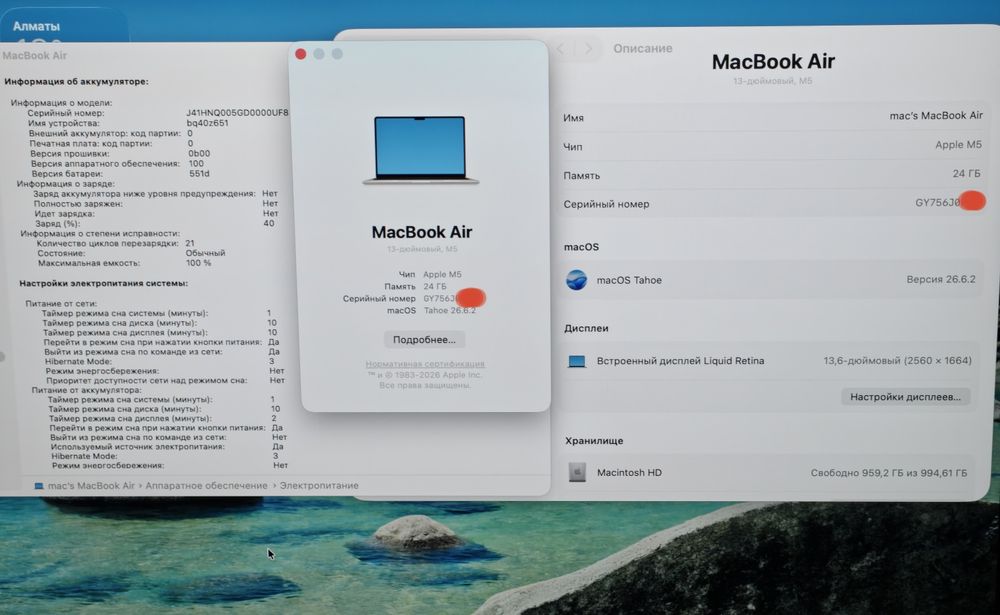Click Серийный номер row in settings
The width and height of the screenshot is (1000, 615).
tap(773, 204)
